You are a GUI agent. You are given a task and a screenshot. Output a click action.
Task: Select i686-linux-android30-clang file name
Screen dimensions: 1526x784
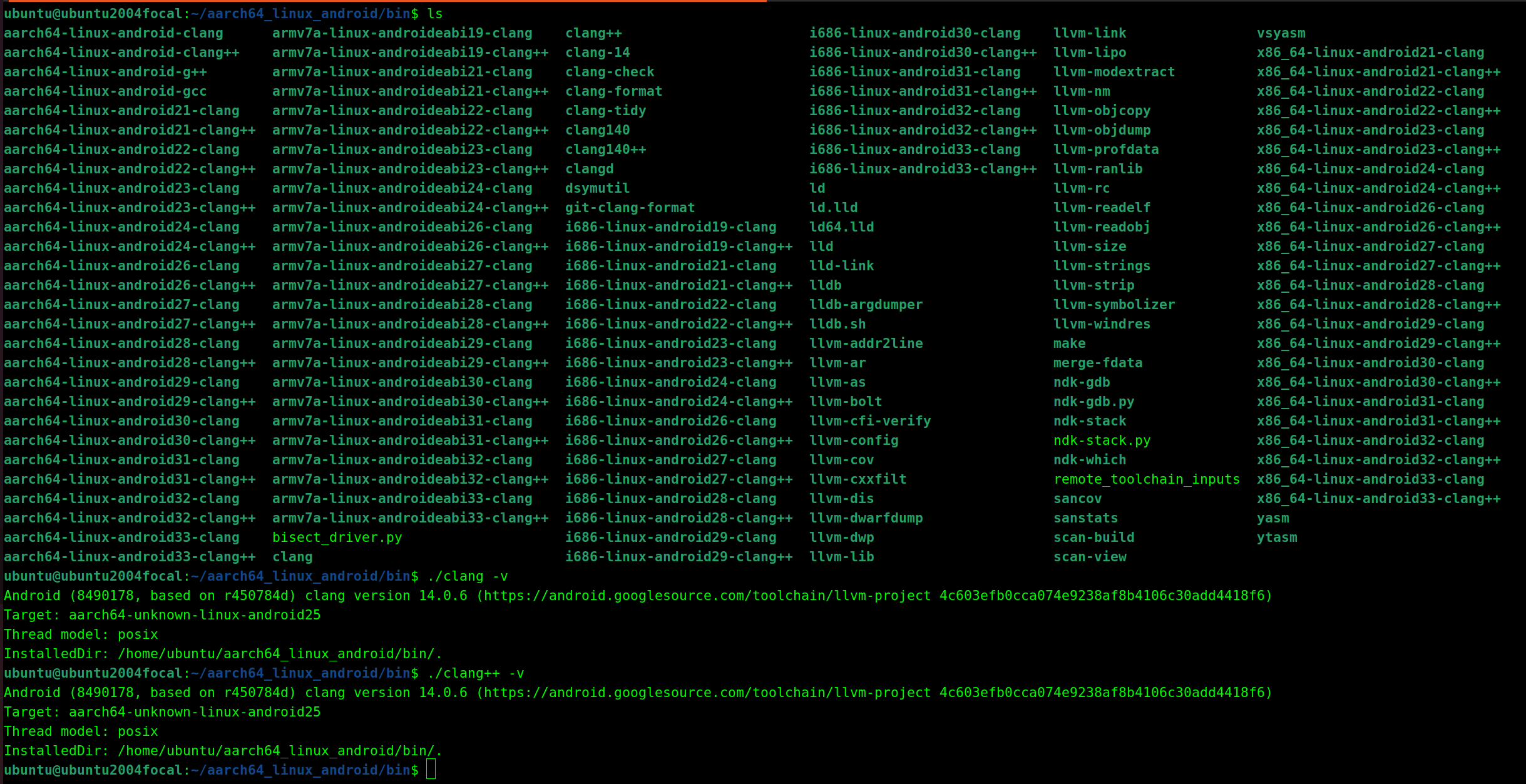[914, 33]
